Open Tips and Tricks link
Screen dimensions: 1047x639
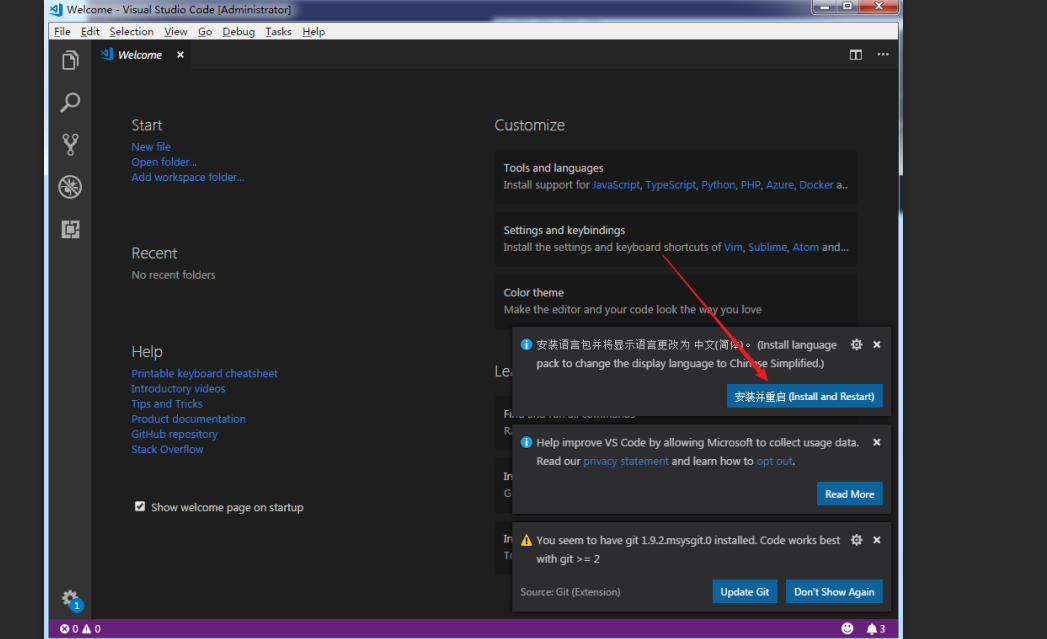(167, 404)
